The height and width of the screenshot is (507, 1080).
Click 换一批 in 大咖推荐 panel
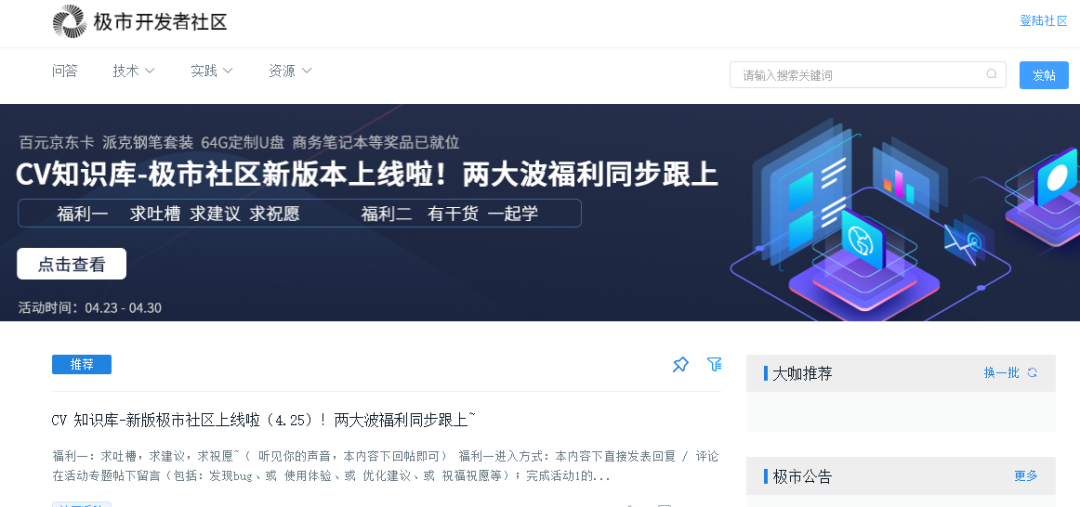pos(1001,373)
